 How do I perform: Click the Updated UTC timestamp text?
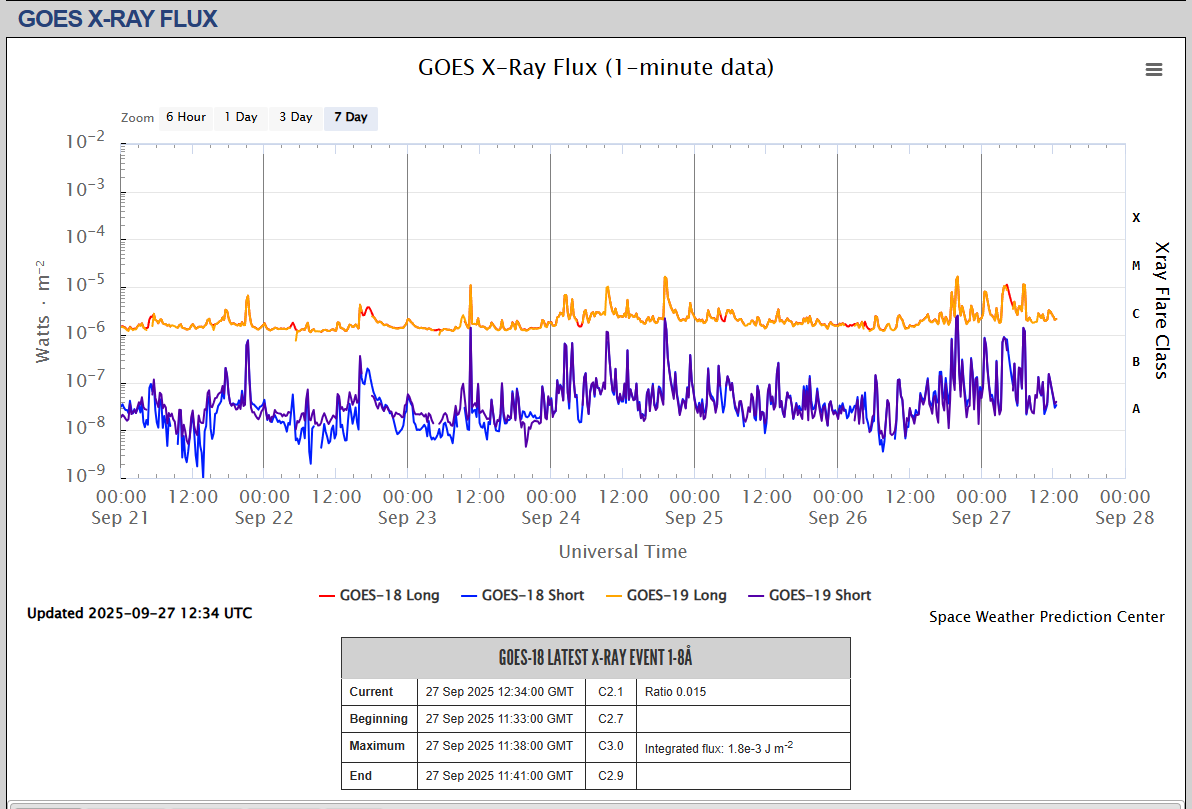(140, 613)
